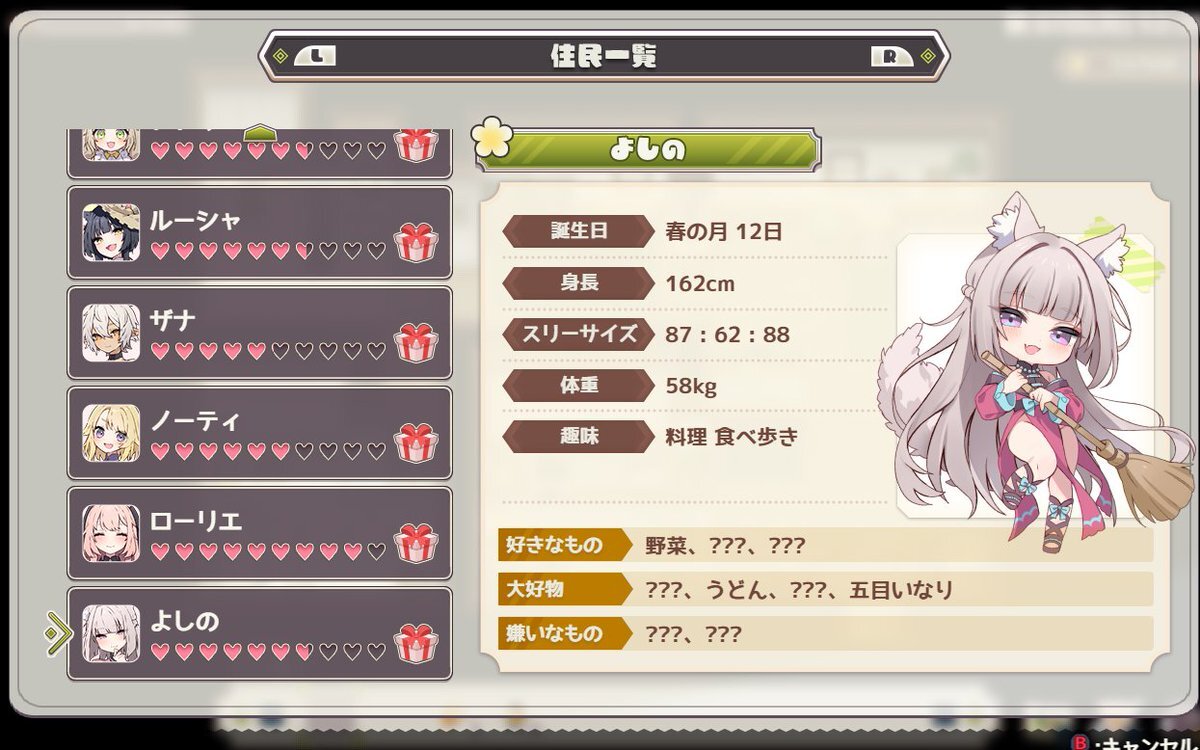Image resolution: width=1200 pixels, height=750 pixels.
Task: Click gift box icon for ノーティ
Action: point(416,442)
